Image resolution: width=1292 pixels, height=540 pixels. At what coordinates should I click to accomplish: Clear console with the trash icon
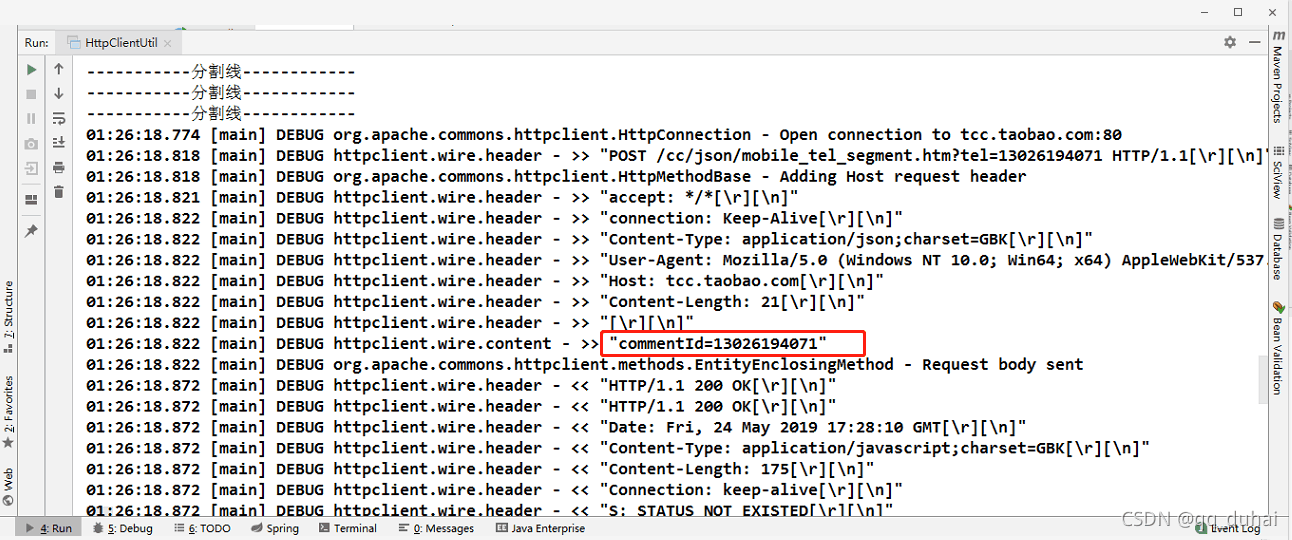coord(59,192)
